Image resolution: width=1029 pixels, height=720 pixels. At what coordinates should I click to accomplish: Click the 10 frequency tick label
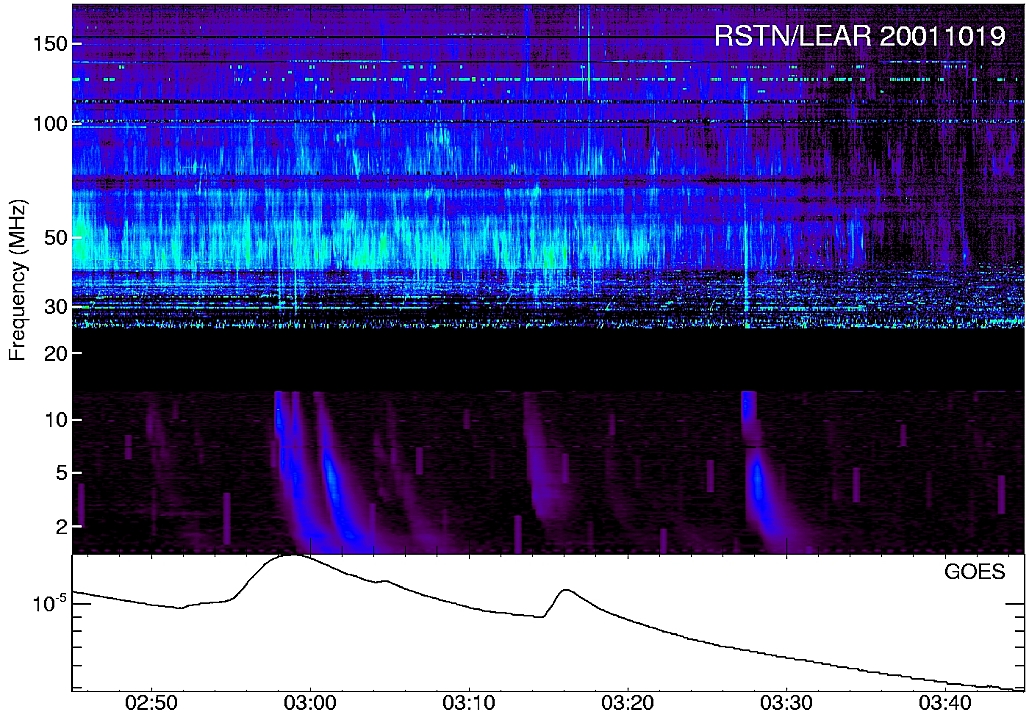click(56, 420)
